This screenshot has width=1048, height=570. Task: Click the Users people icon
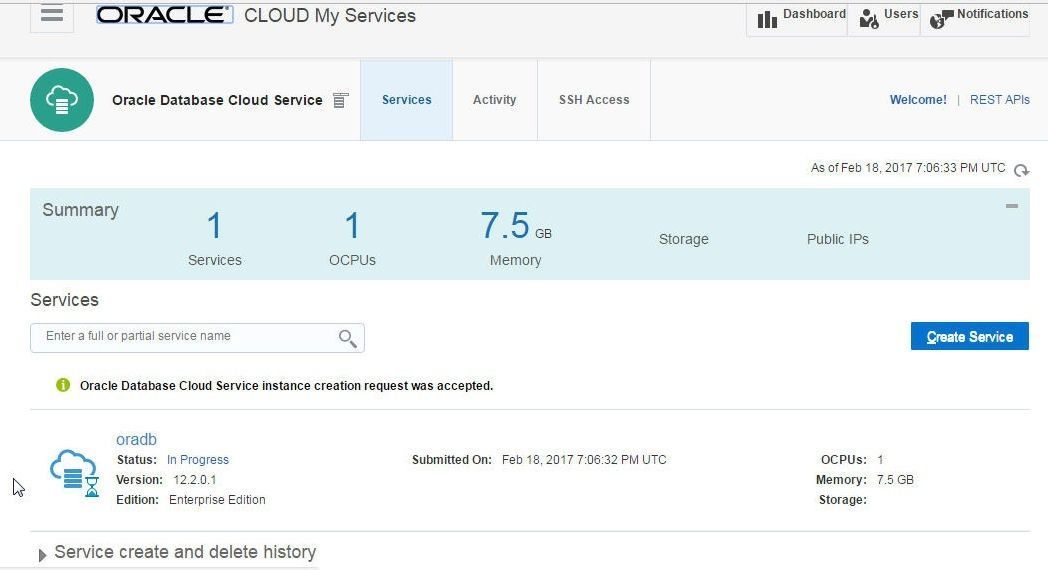point(869,19)
